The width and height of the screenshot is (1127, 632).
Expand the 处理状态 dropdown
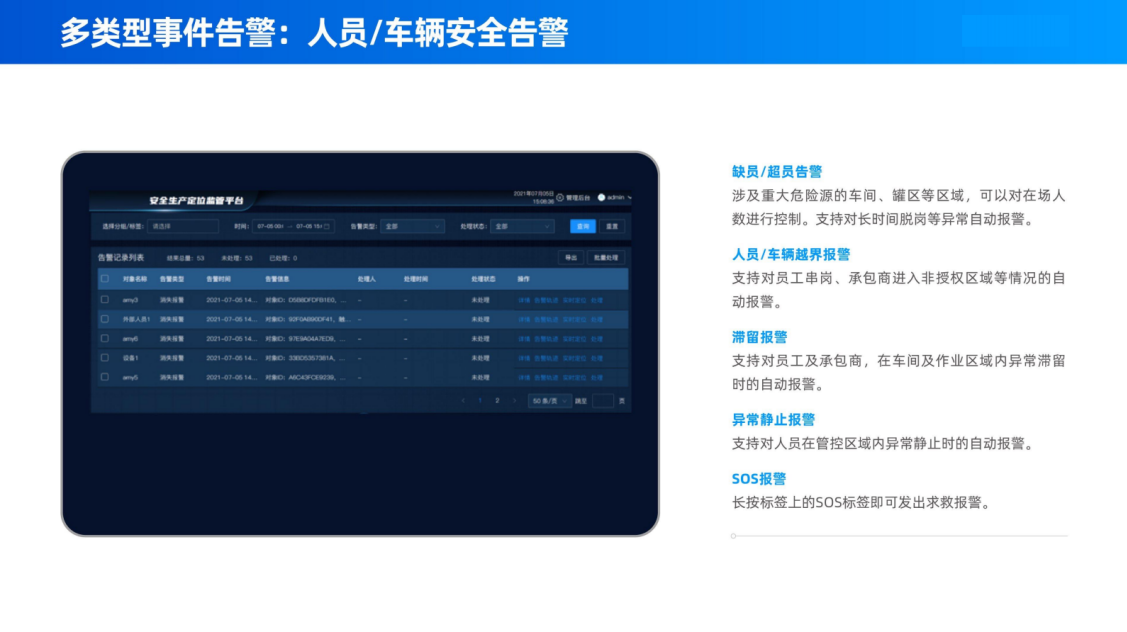point(523,226)
